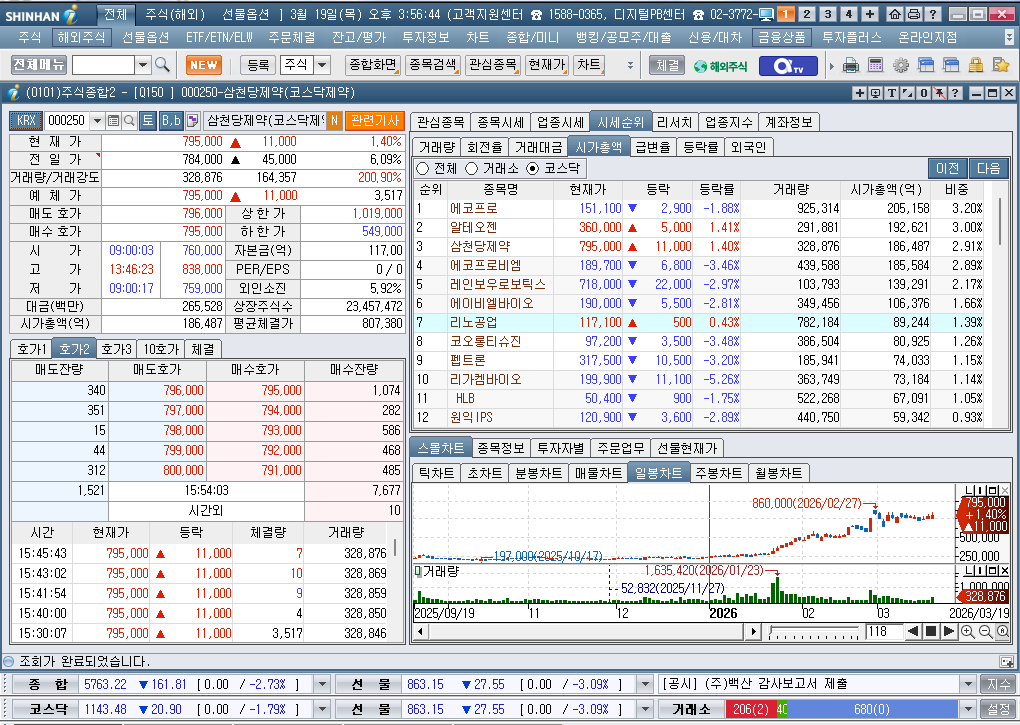The image size is (1020, 725).
Task: Zoom in on the daily chart
Action: [x=967, y=631]
